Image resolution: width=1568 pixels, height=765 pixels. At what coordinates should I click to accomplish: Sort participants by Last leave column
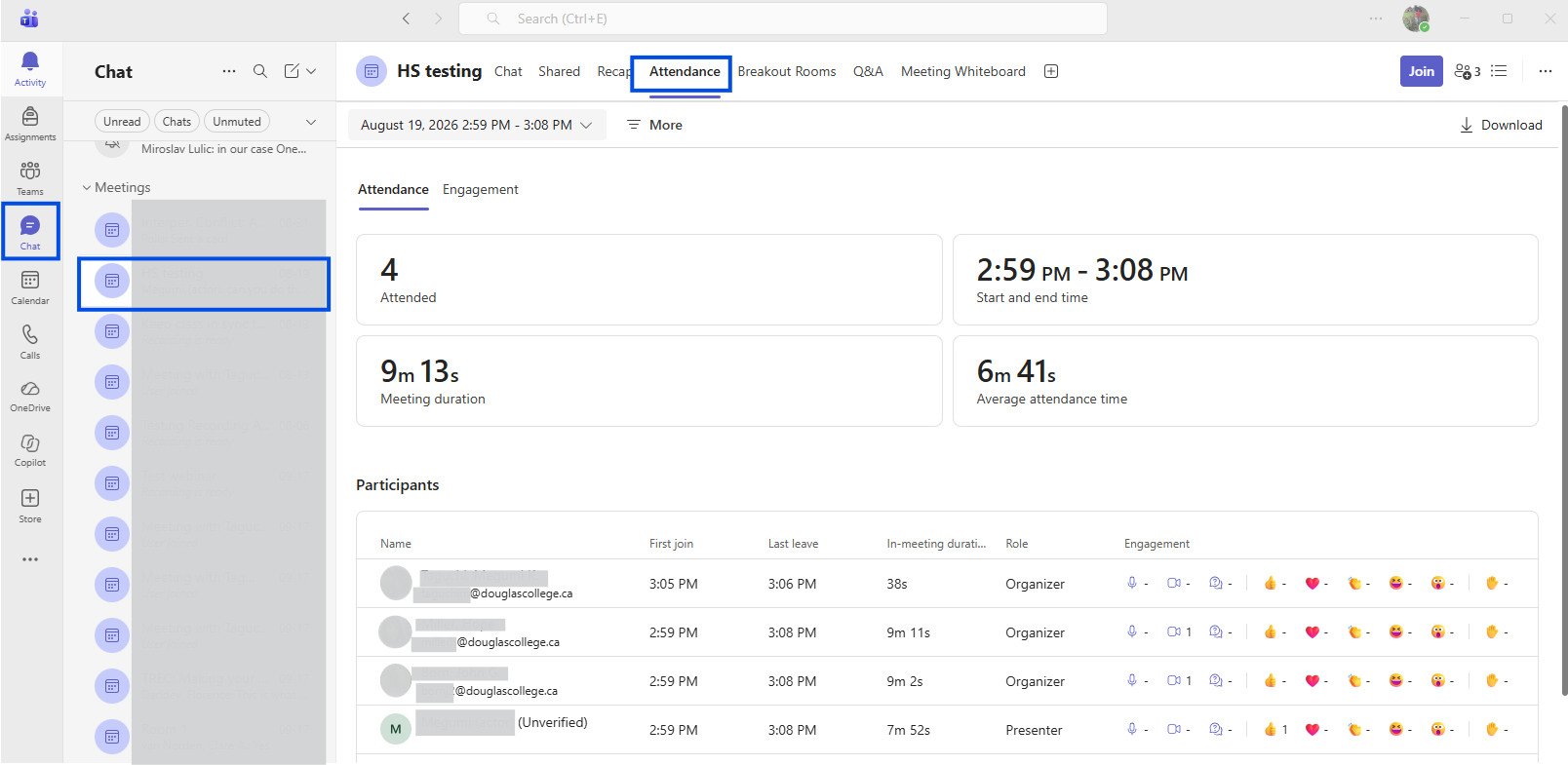(x=793, y=544)
